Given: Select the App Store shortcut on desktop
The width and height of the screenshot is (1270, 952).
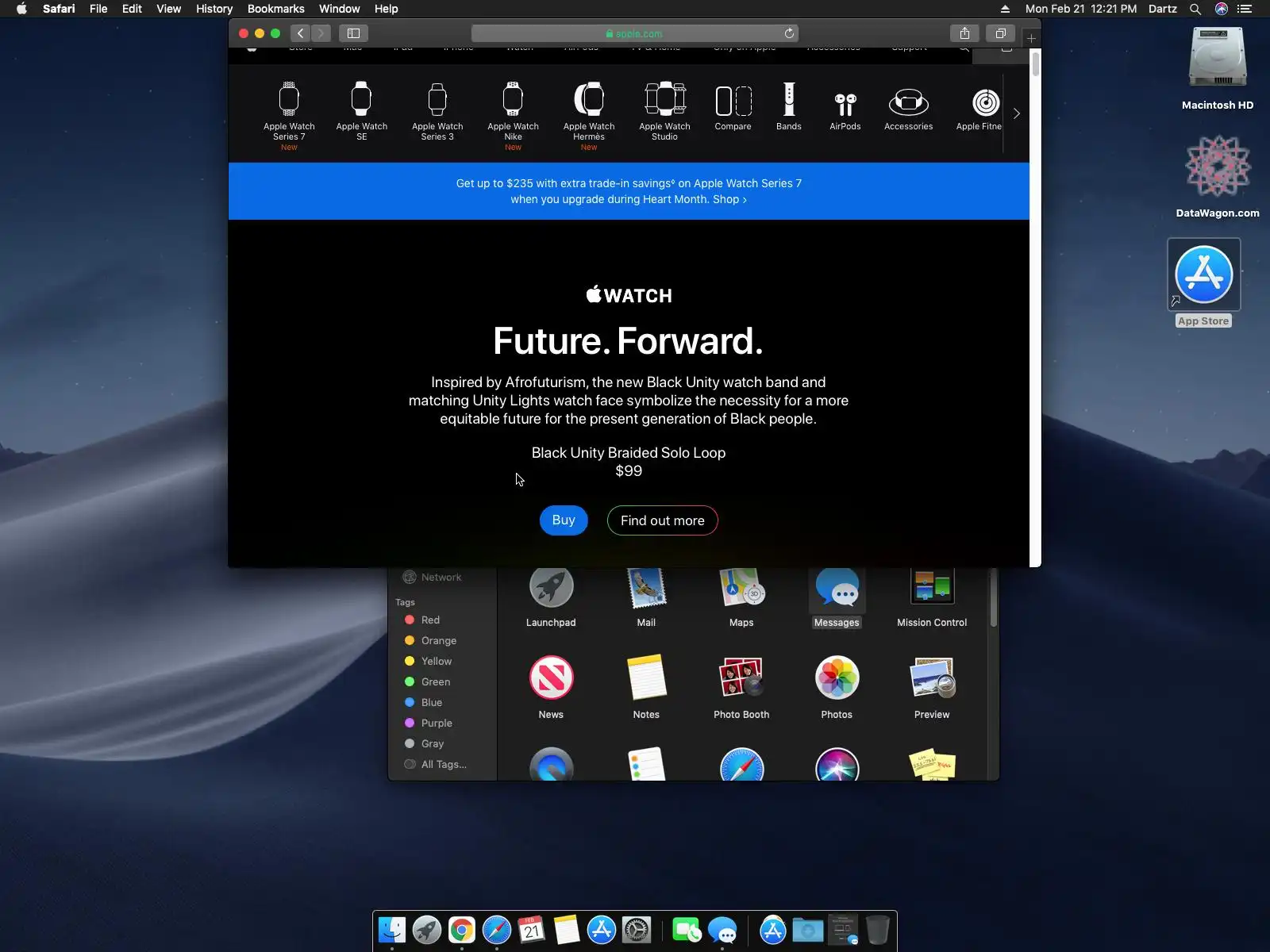Looking at the screenshot, I should (x=1203, y=282).
